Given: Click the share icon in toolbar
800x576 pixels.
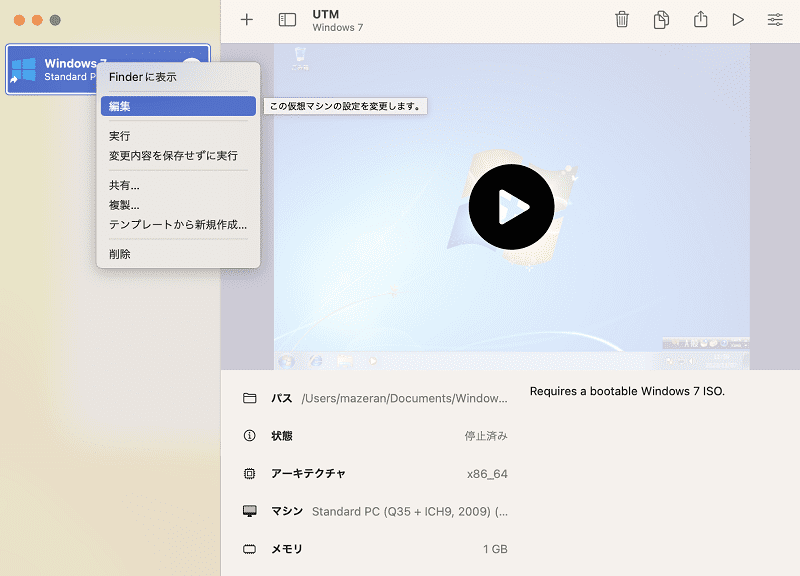Looking at the screenshot, I should click(701, 19).
